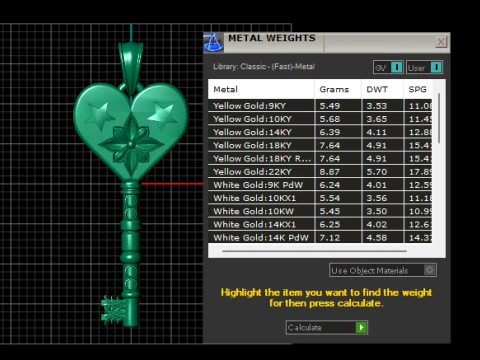Click the 5.54 grams cell
Image resolution: width=480 pixels, height=360 pixels.
(x=338, y=198)
